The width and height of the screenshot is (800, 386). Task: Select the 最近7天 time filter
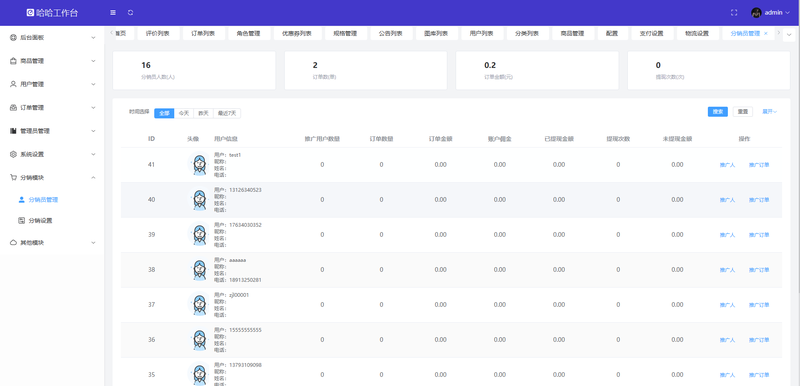click(x=227, y=113)
